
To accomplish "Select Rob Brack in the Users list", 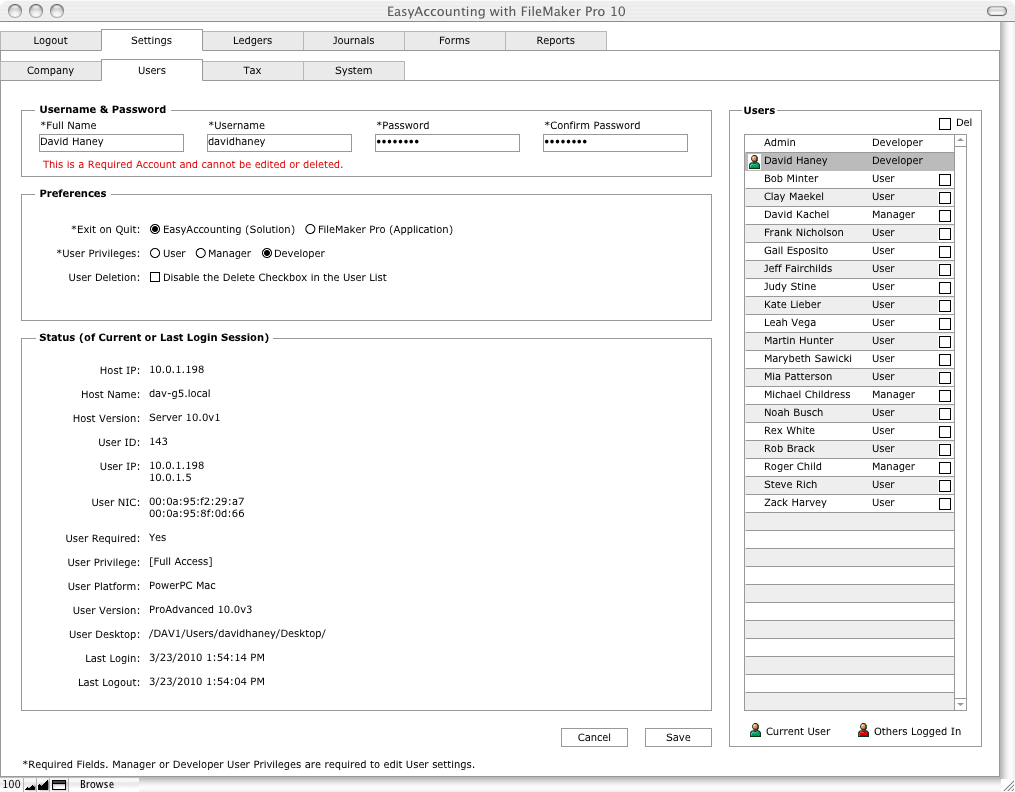I will coord(849,449).
